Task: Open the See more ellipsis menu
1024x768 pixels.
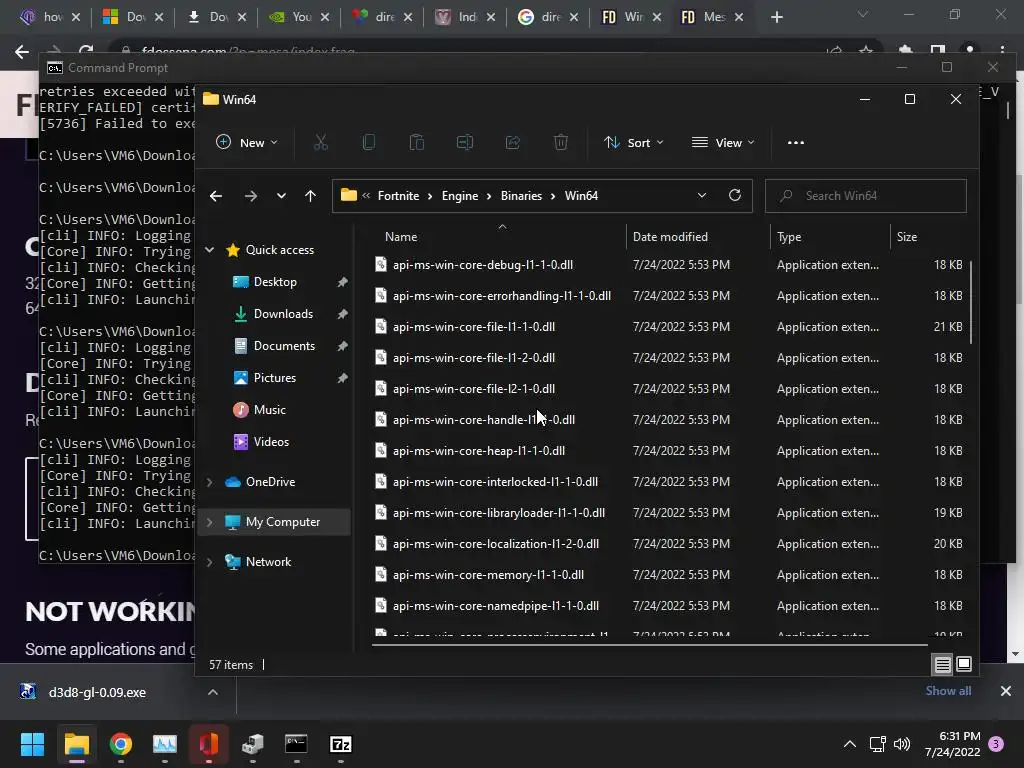Action: (x=795, y=142)
